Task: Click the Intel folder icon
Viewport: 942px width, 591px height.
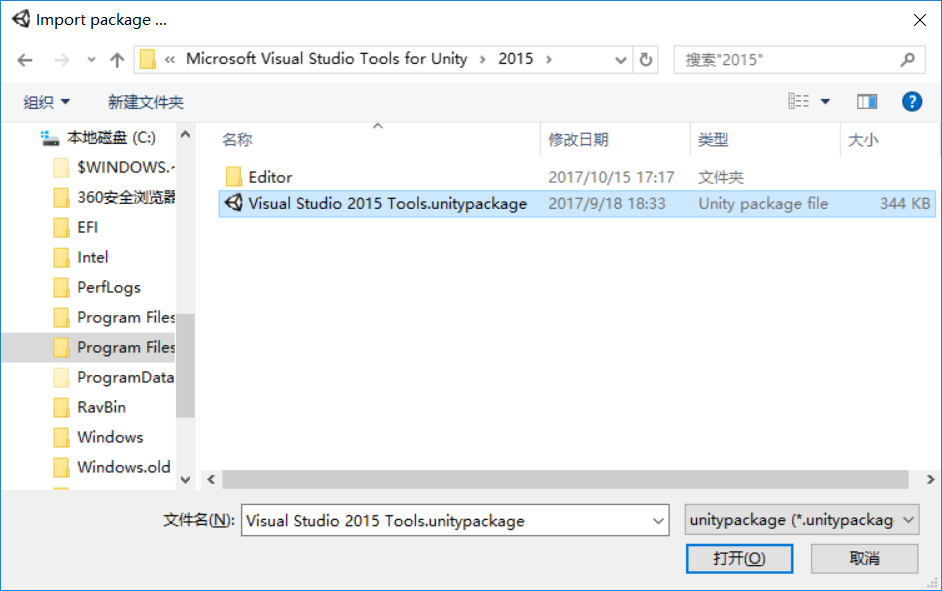Action: click(61, 258)
